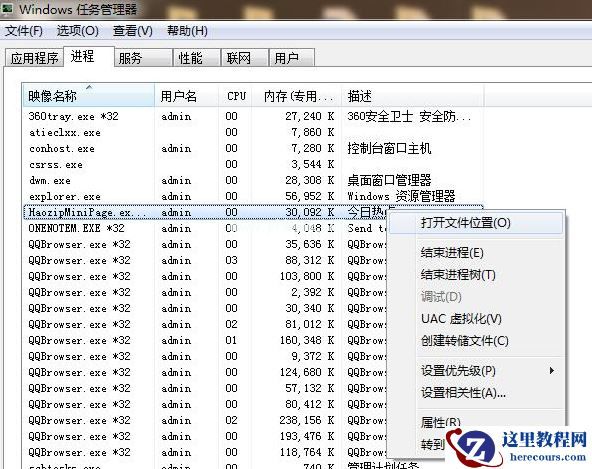Switch to the 服务 tab
The width and height of the screenshot is (592, 469).
pyautogui.click(x=143, y=58)
